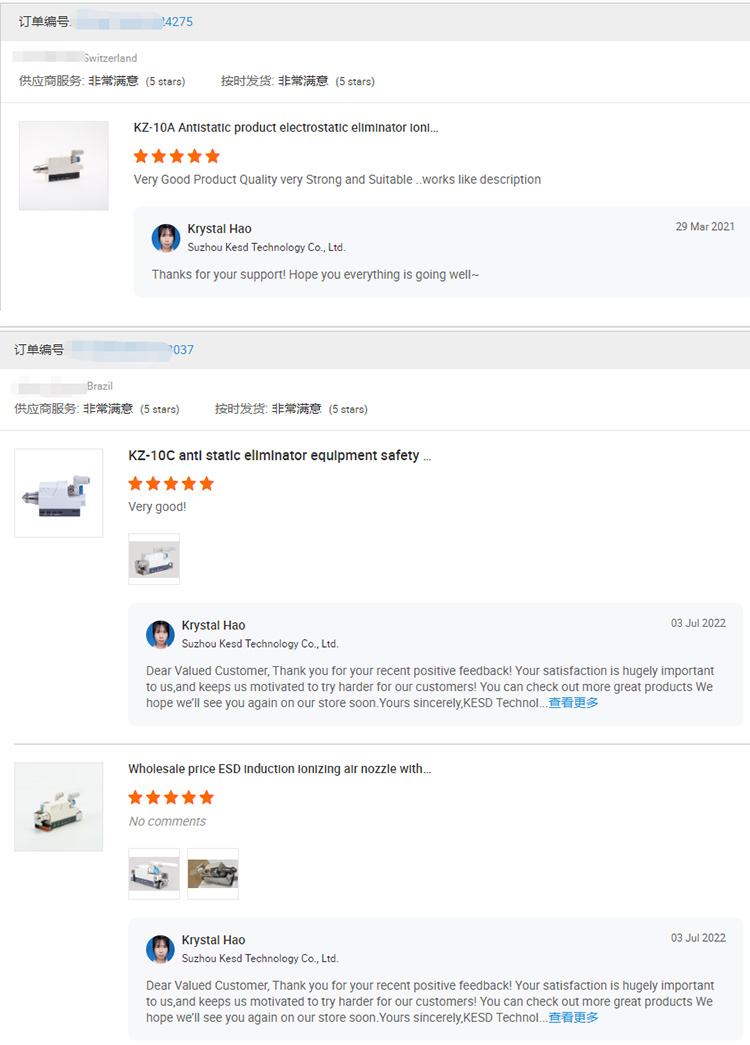Screen dimensions: 750x1045
Task: Open the KZ-10A Antistatic product title link
Action: [x=286, y=128]
